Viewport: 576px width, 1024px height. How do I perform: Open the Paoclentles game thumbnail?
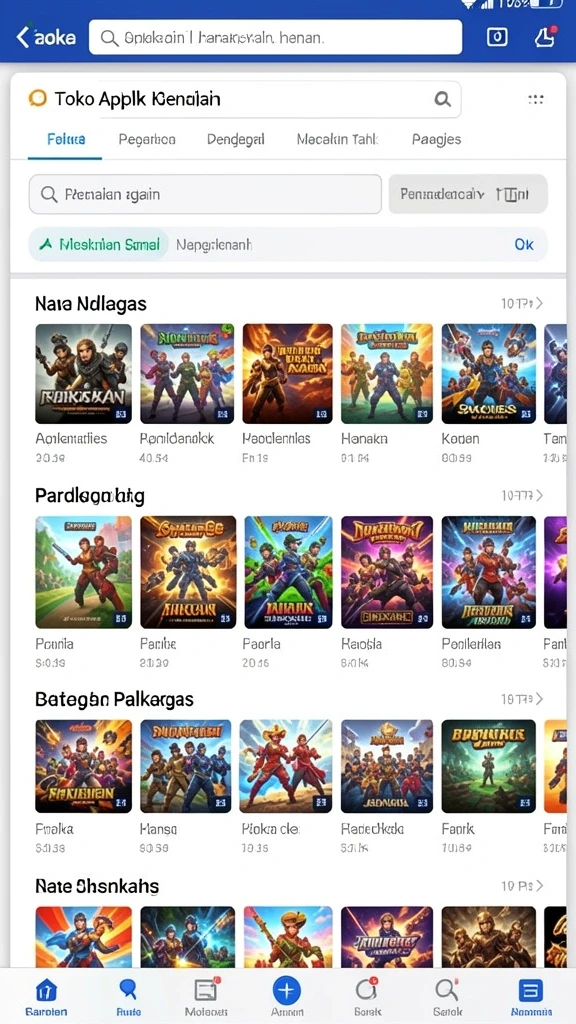pos(287,374)
